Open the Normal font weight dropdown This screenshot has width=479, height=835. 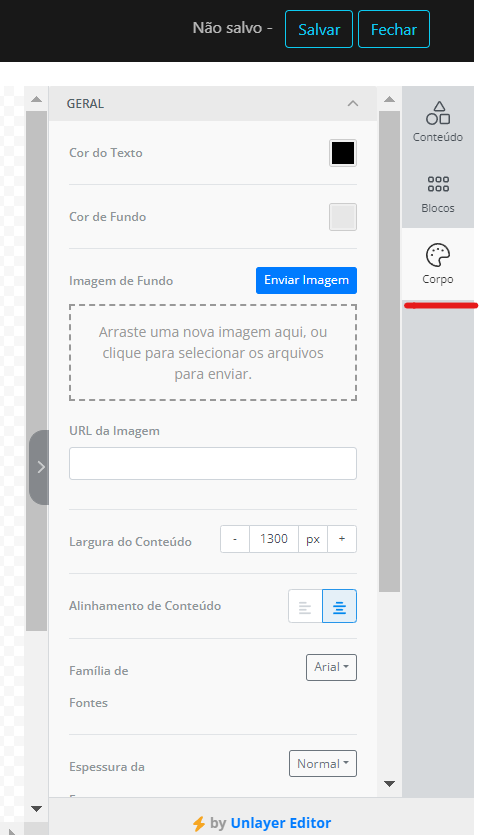(x=323, y=764)
